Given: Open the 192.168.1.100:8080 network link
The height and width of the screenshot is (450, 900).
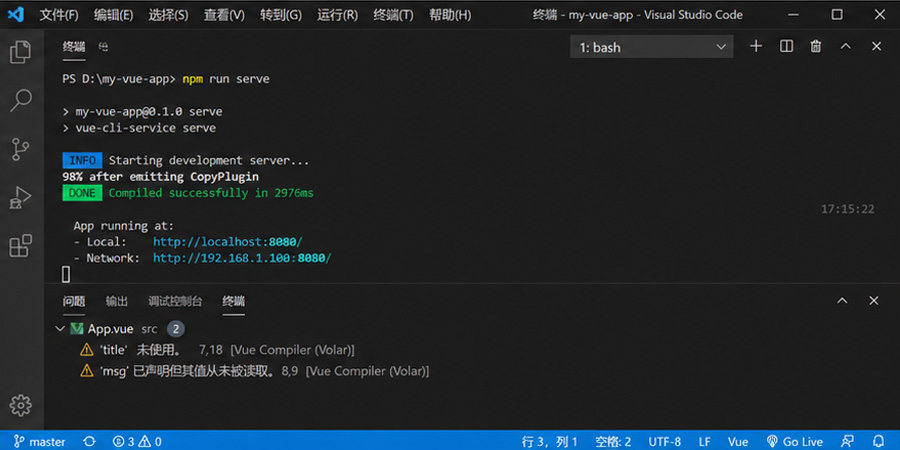Looking at the screenshot, I should [242, 258].
